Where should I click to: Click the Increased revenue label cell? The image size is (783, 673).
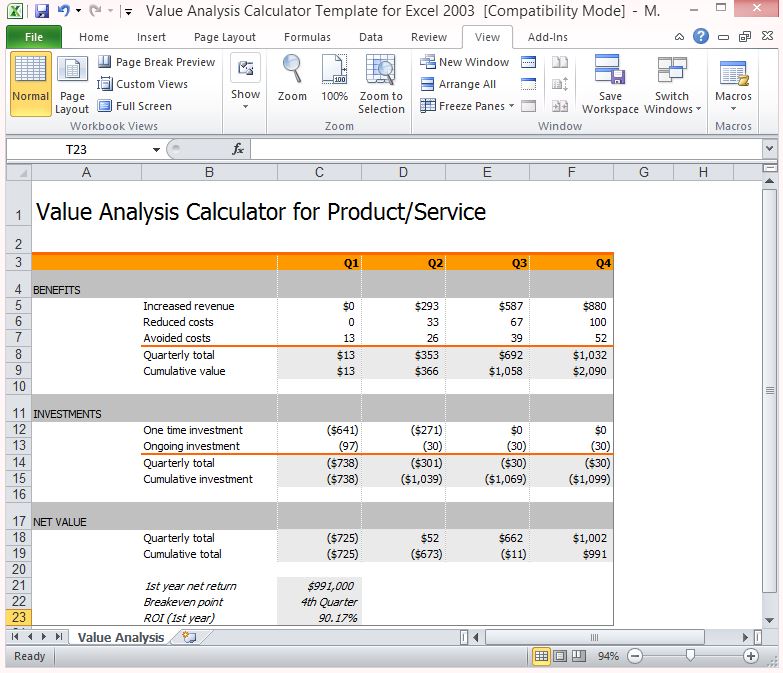209,306
